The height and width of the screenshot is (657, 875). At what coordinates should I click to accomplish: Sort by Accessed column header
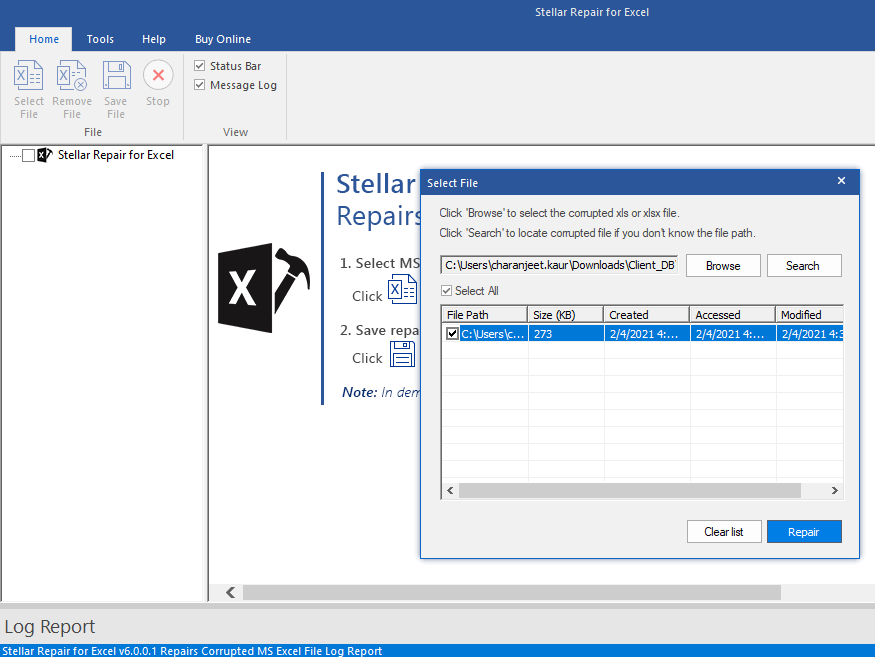click(732, 315)
